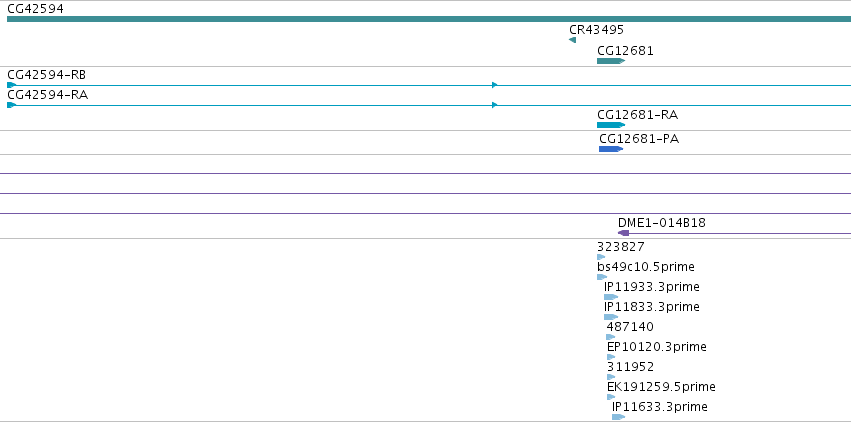
Task: Click the 323827 label text
Action: (621, 247)
